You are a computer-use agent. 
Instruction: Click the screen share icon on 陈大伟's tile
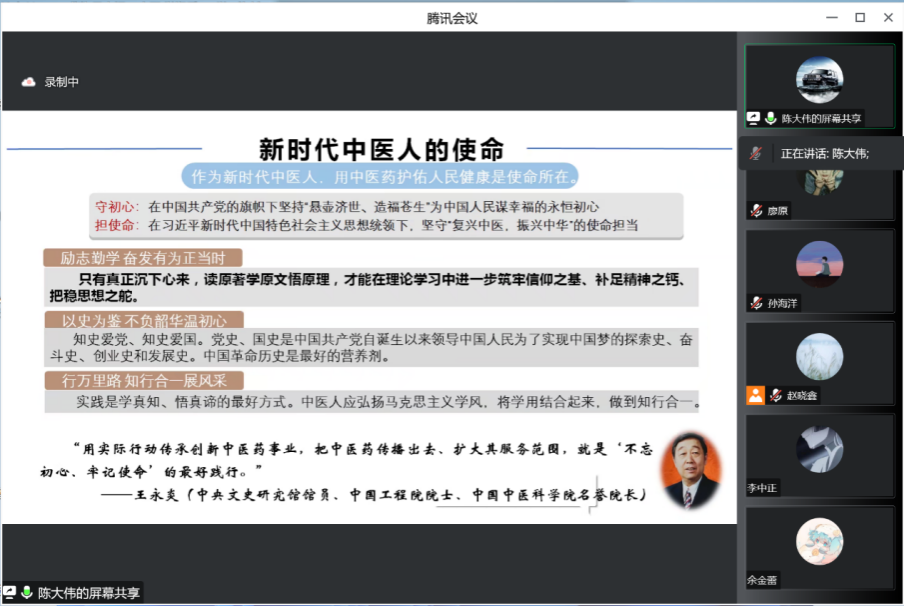pyautogui.click(x=754, y=118)
